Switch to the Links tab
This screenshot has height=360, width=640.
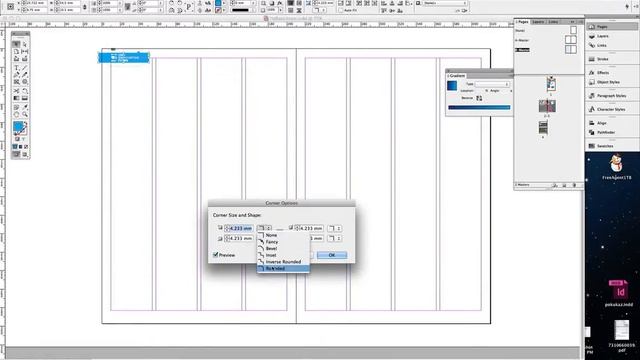tap(553, 22)
